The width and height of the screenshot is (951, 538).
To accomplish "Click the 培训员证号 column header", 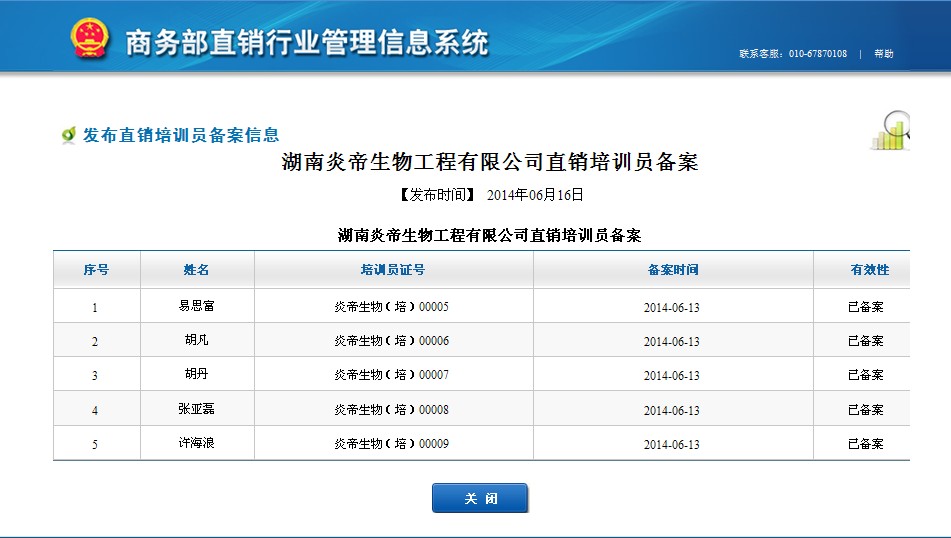I will [x=392, y=270].
